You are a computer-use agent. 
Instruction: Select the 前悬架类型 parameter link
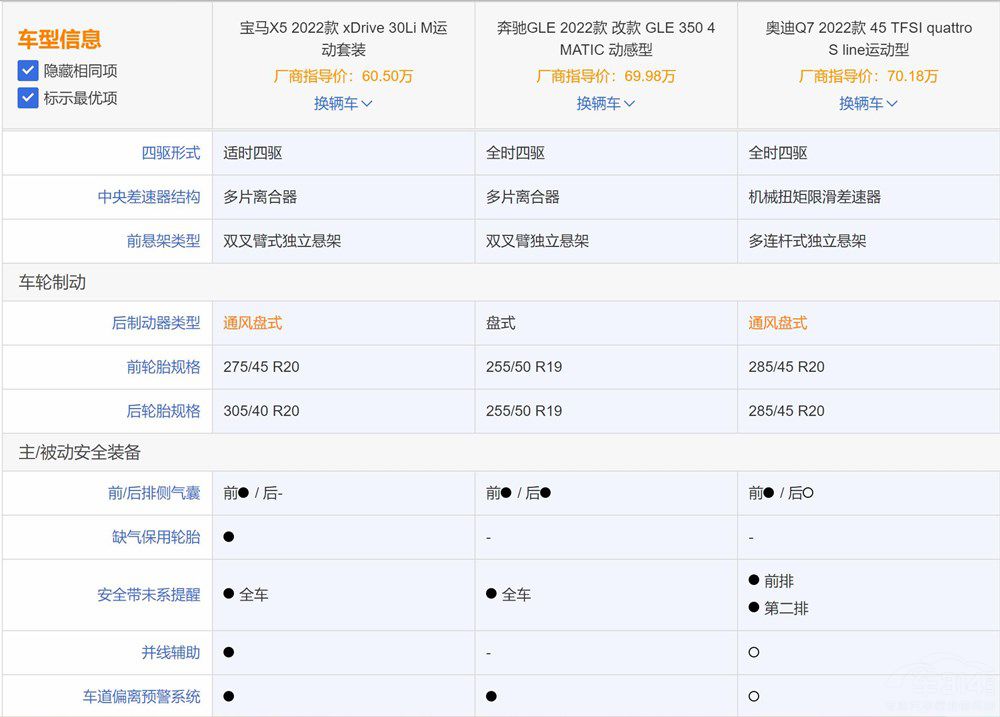(x=163, y=241)
